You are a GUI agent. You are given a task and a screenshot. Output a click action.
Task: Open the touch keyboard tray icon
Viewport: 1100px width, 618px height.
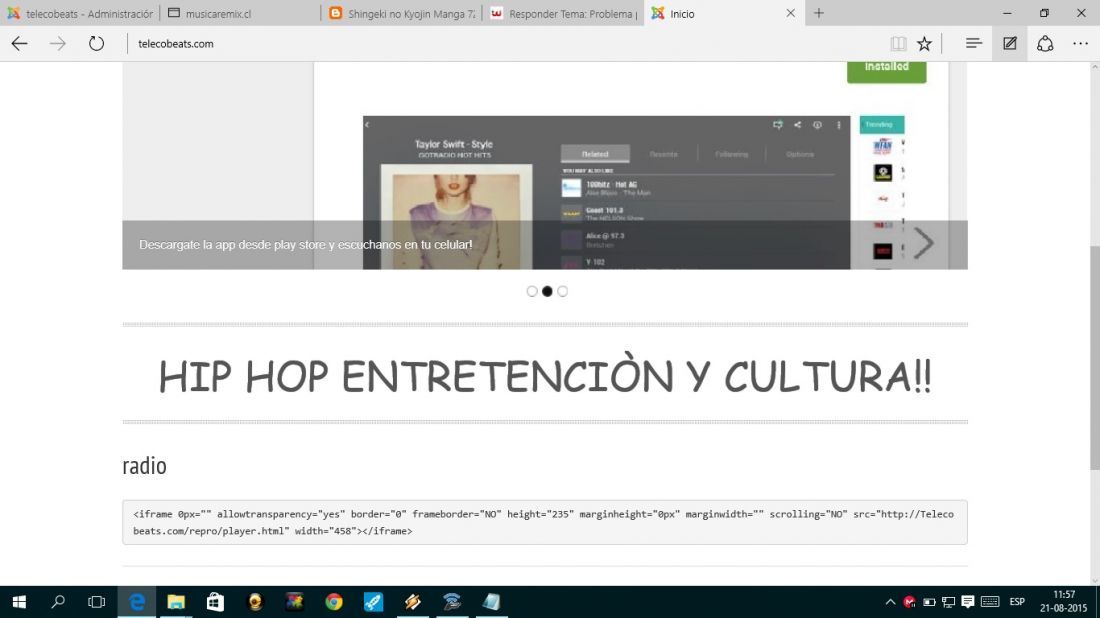pos(990,602)
